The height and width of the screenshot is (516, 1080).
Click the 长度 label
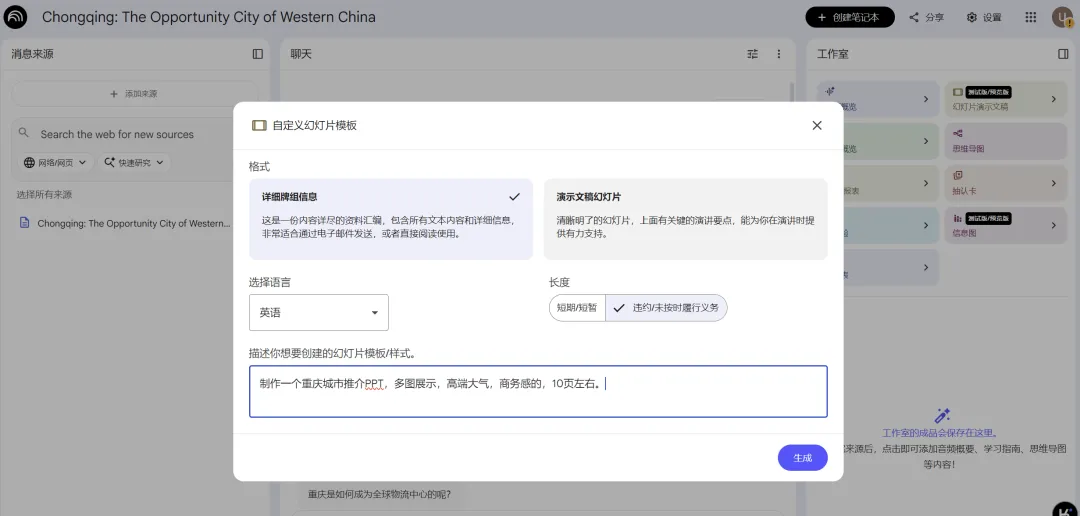pos(559,282)
